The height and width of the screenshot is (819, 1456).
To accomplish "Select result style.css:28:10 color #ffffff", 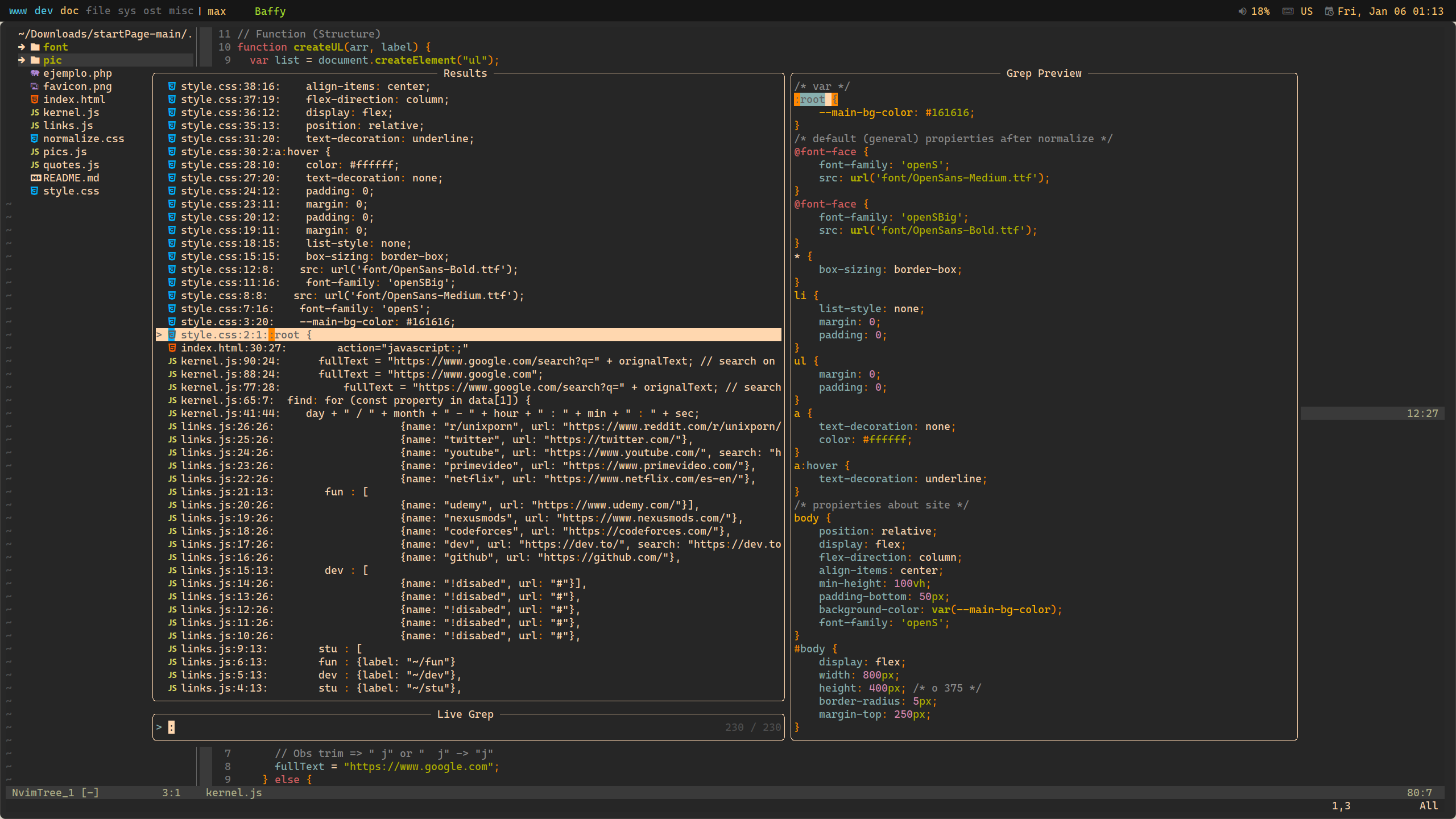I will [468, 165].
